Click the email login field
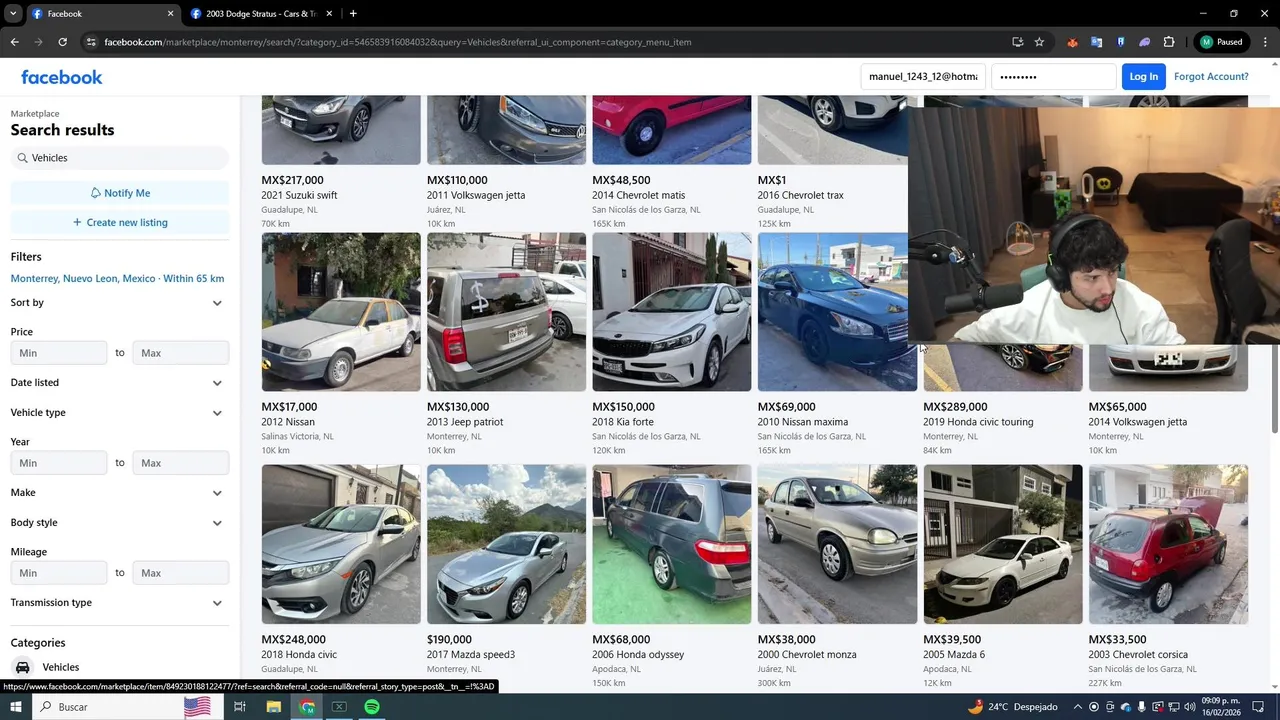The width and height of the screenshot is (1280, 720). 923,77
